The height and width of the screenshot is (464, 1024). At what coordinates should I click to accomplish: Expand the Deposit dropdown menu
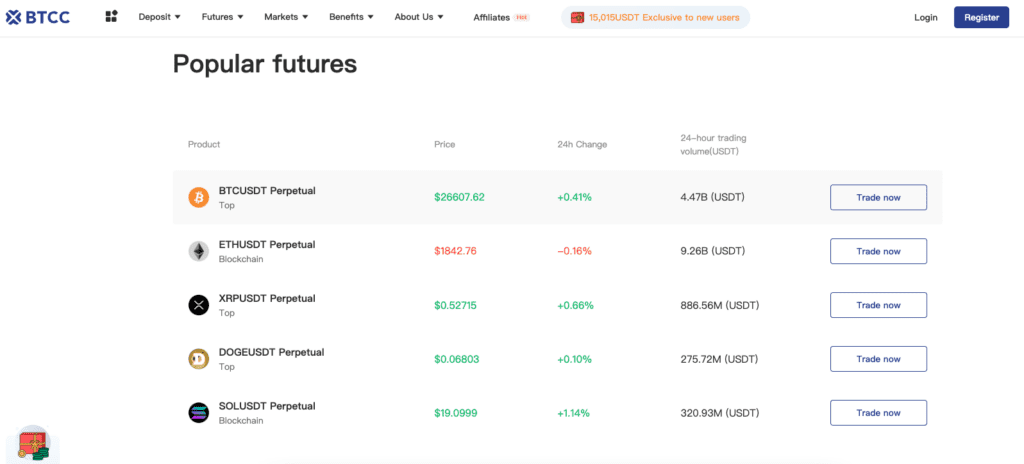tap(160, 17)
